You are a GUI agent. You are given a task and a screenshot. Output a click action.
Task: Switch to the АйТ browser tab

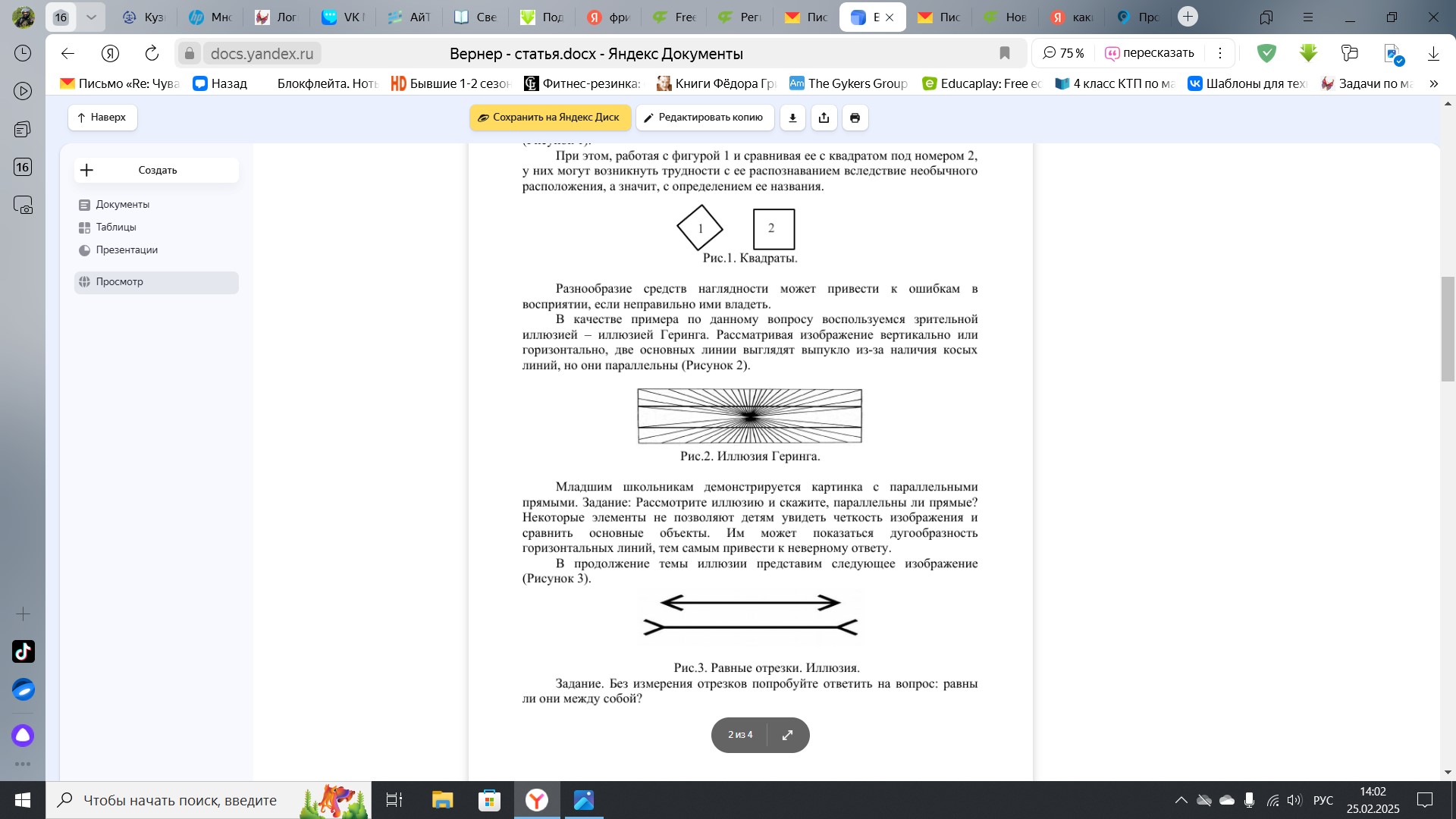pyautogui.click(x=408, y=17)
